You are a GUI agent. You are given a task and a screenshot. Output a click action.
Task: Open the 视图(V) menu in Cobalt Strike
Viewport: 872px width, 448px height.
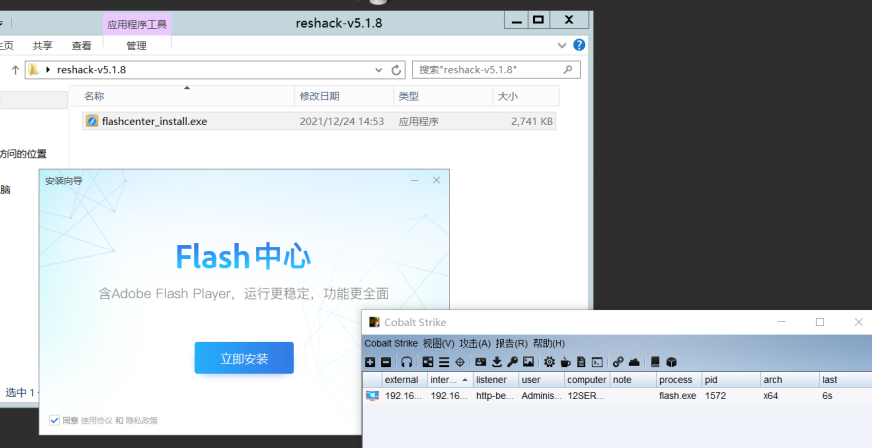tap(438, 343)
